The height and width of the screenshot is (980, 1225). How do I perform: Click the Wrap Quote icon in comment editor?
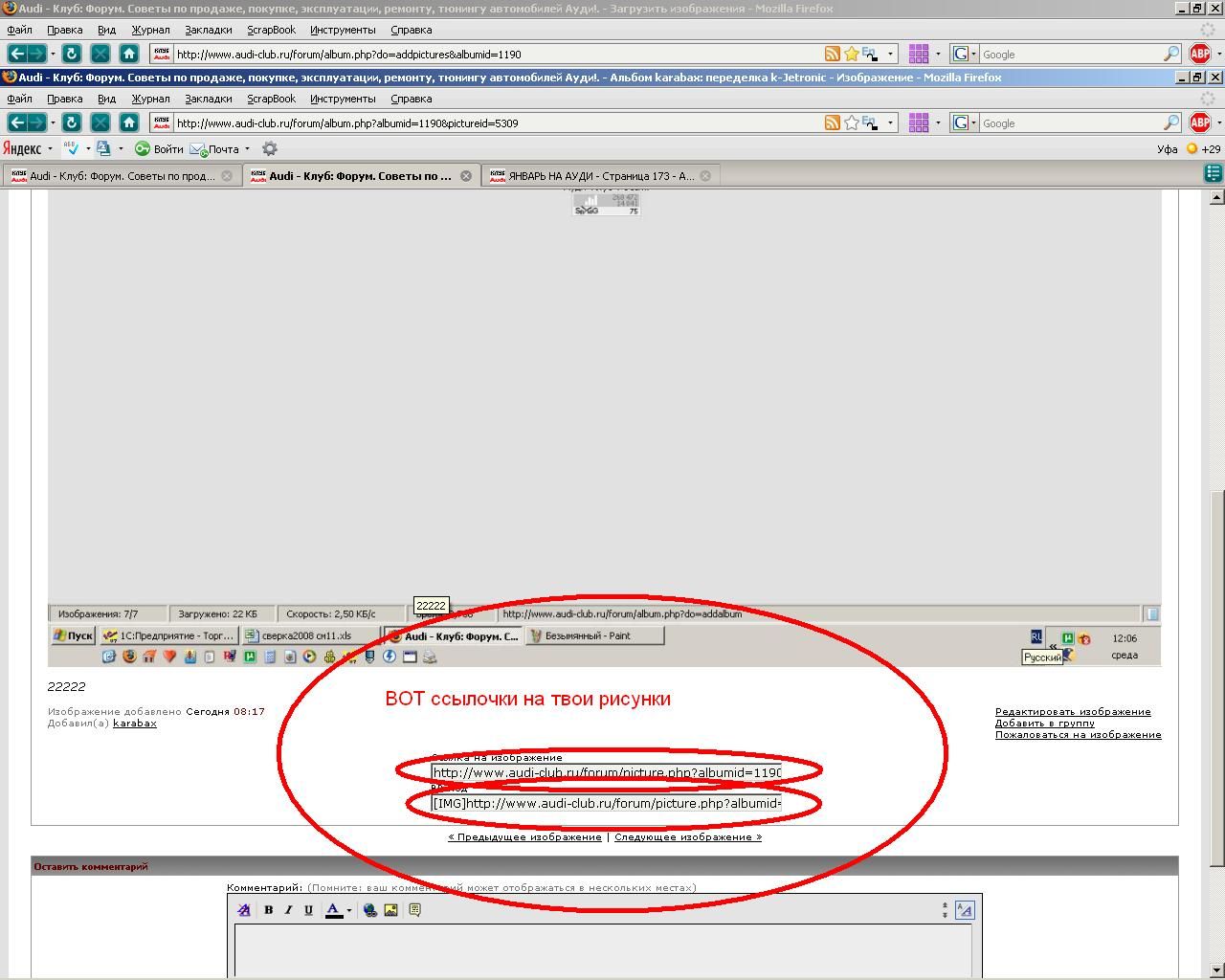pyautogui.click(x=414, y=910)
